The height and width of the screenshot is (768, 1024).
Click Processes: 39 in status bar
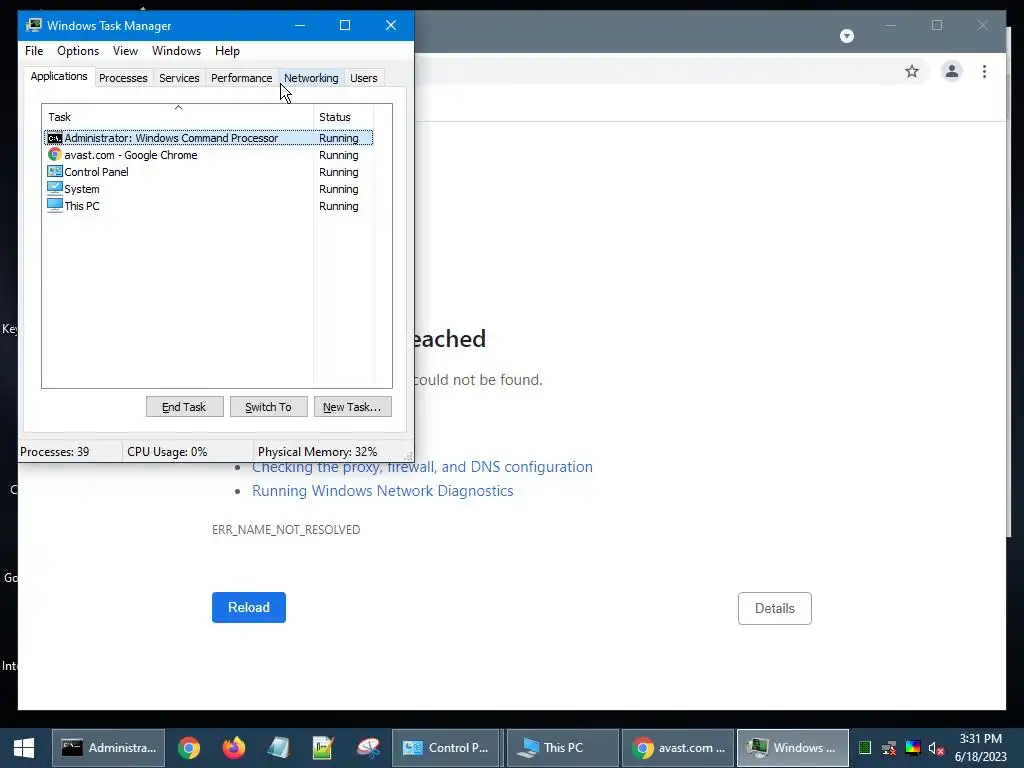[55, 452]
